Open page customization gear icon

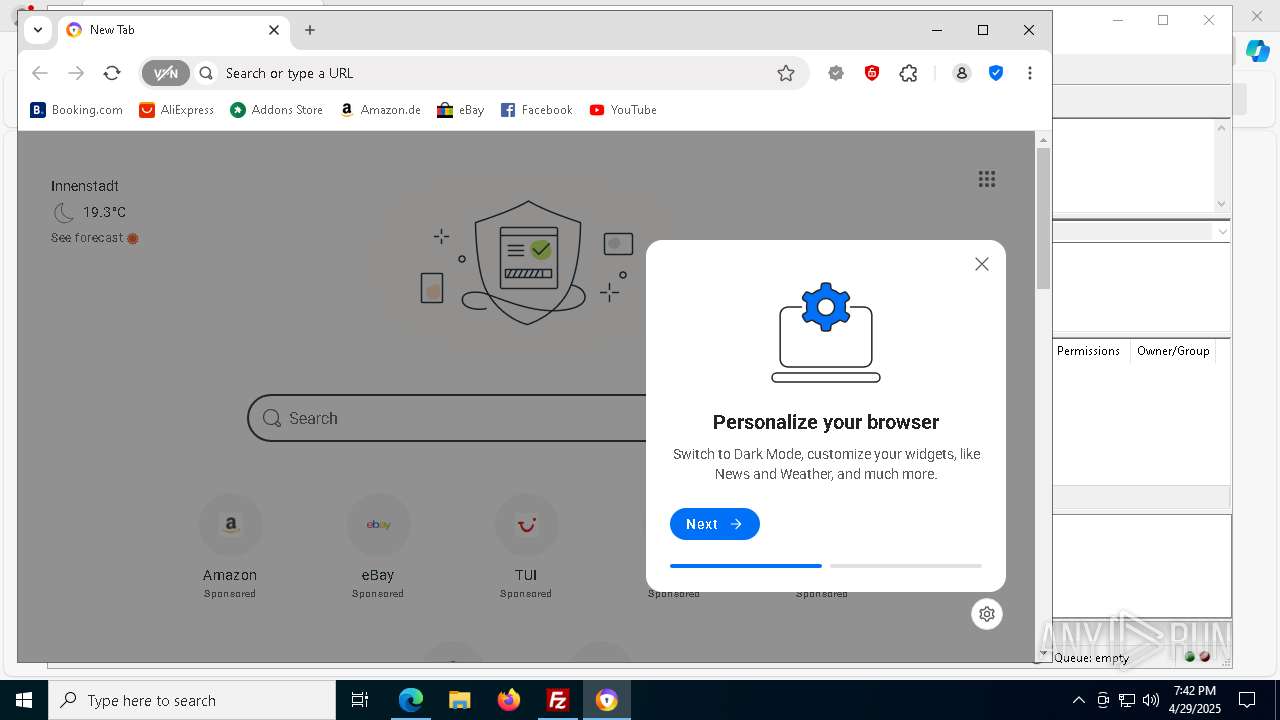pyautogui.click(x=987, y=614)
